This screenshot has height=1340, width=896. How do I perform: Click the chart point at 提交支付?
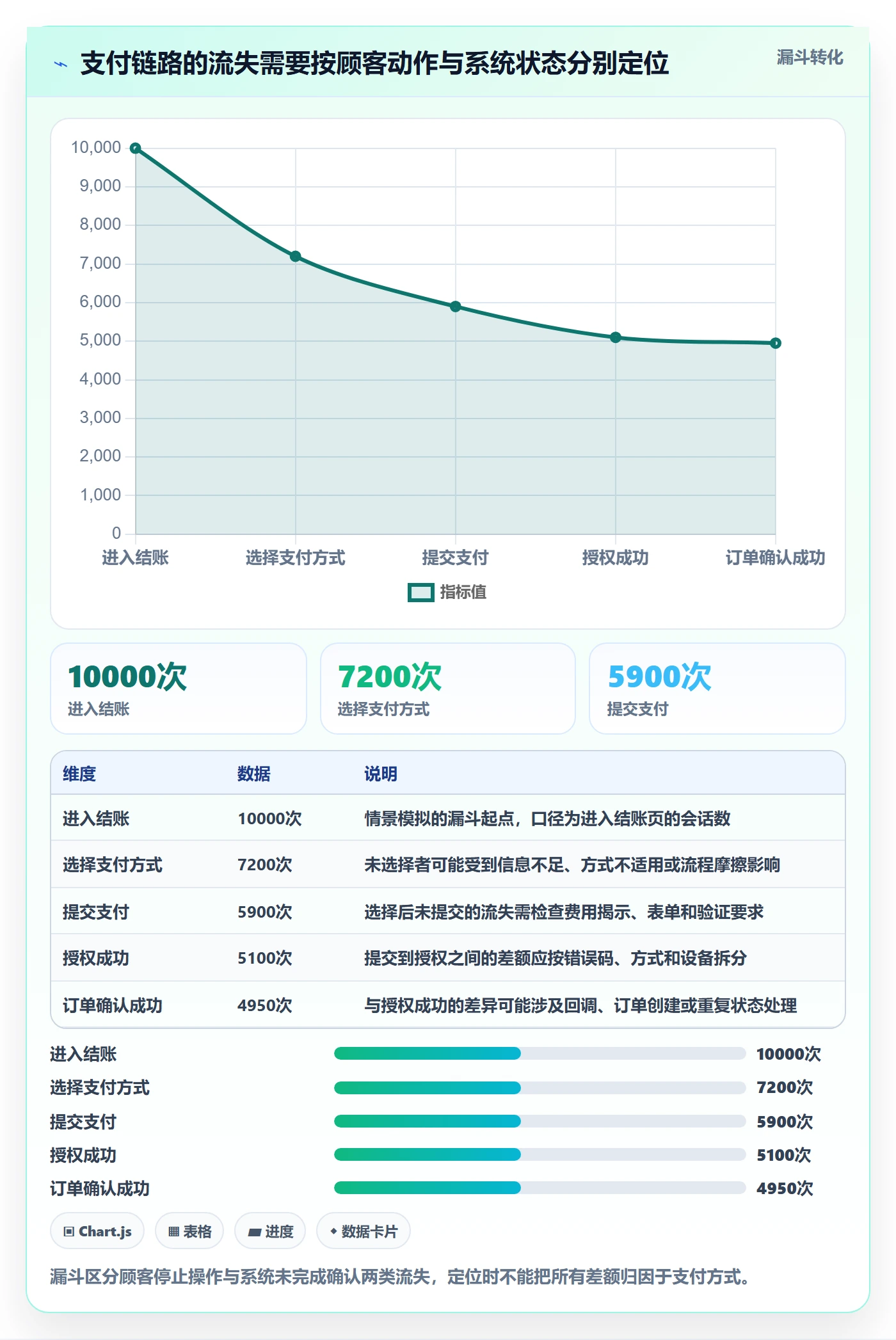[x=456, y=307]
